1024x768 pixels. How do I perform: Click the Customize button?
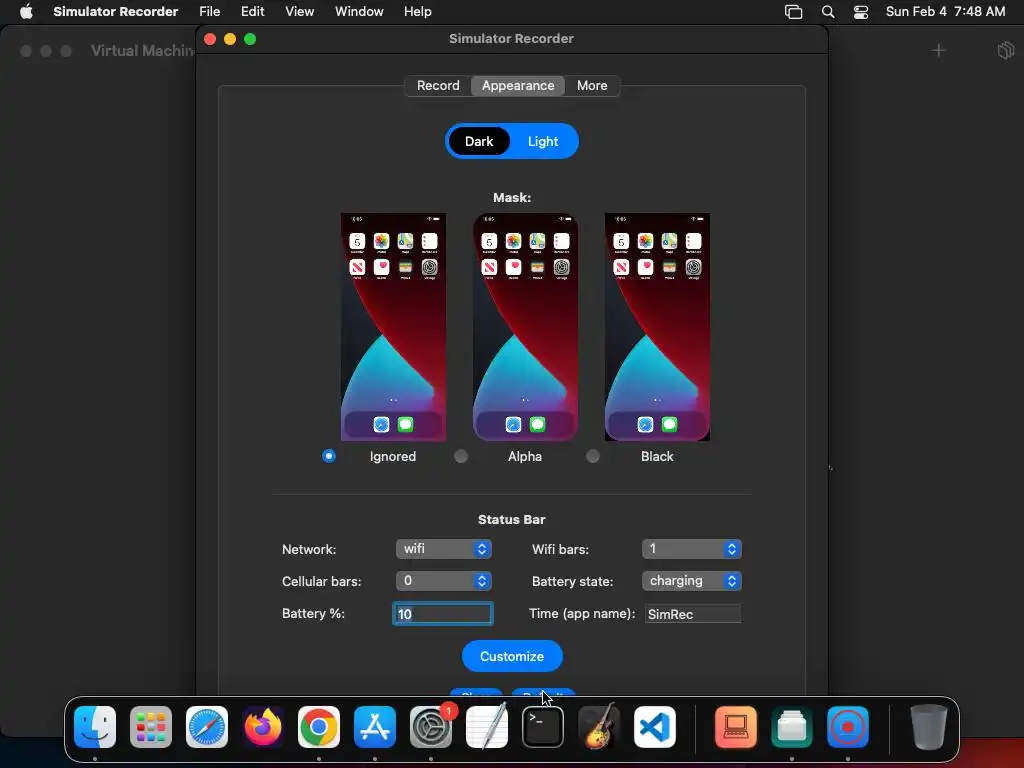tap(512, 656)
